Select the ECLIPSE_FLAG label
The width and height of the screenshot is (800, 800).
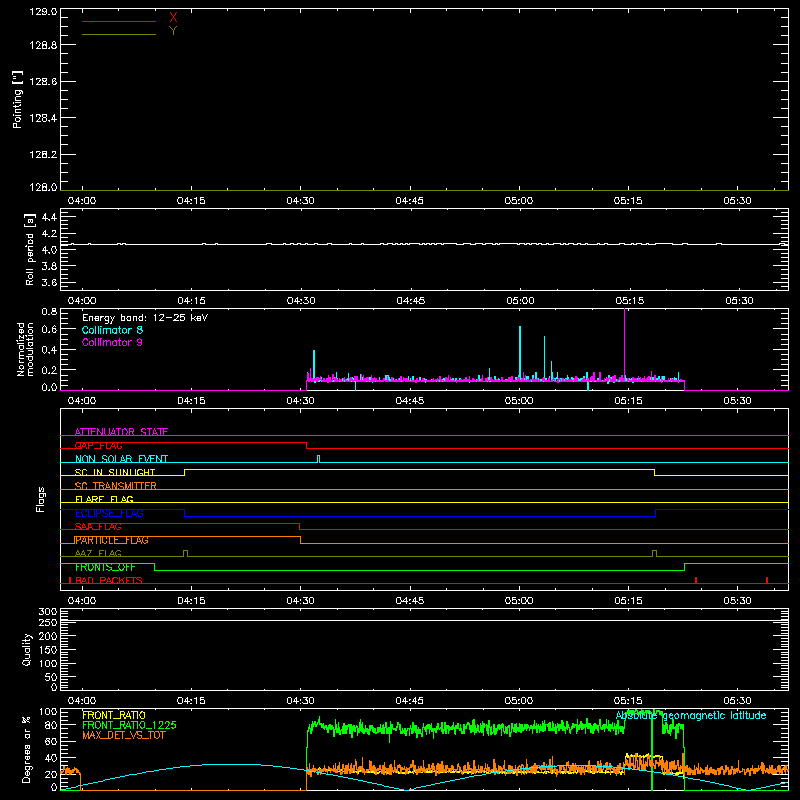click(109, 513)
